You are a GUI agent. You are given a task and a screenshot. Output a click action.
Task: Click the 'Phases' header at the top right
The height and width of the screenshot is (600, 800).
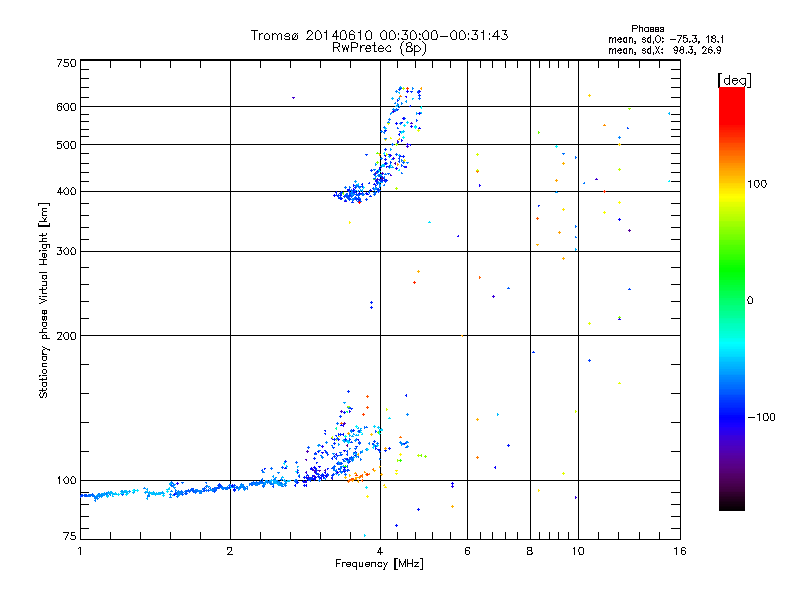click(647, 29)
